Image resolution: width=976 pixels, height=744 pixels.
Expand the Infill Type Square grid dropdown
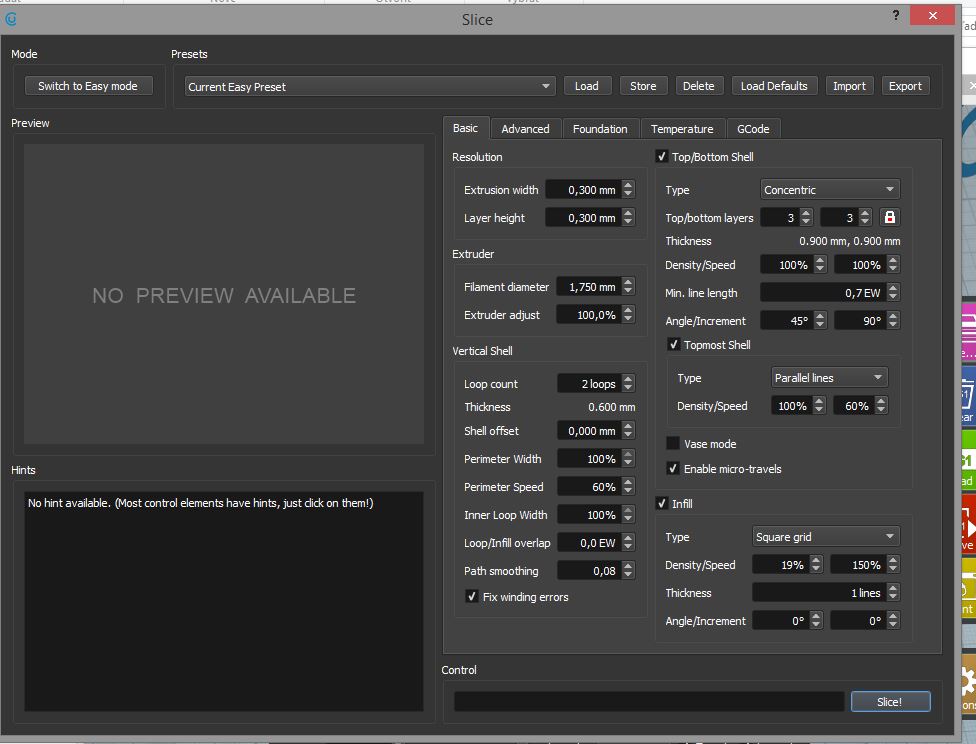point(826,537)
